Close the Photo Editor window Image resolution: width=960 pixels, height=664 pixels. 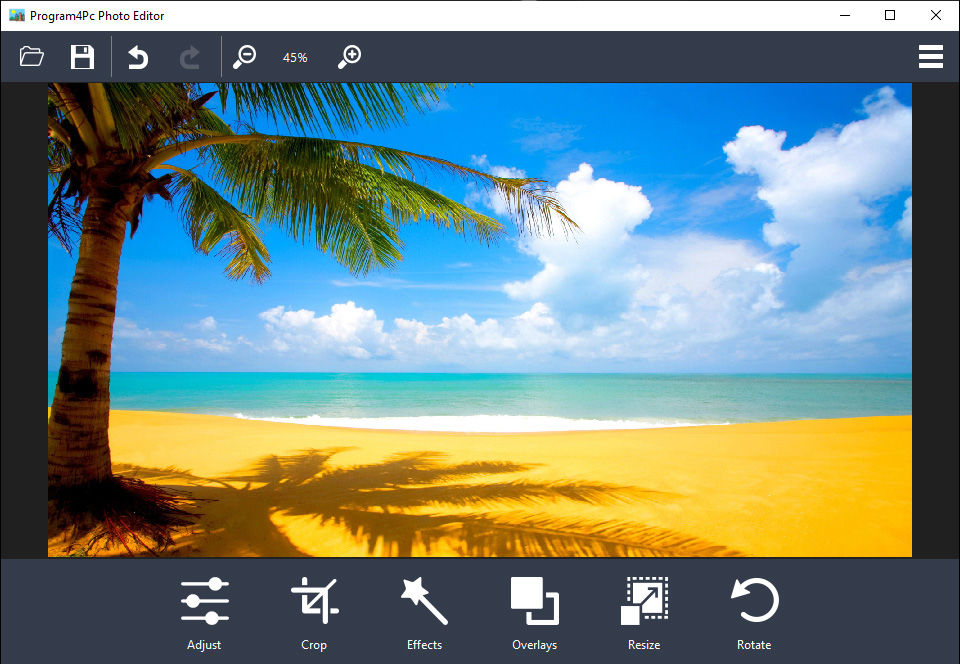coord(936,15)
